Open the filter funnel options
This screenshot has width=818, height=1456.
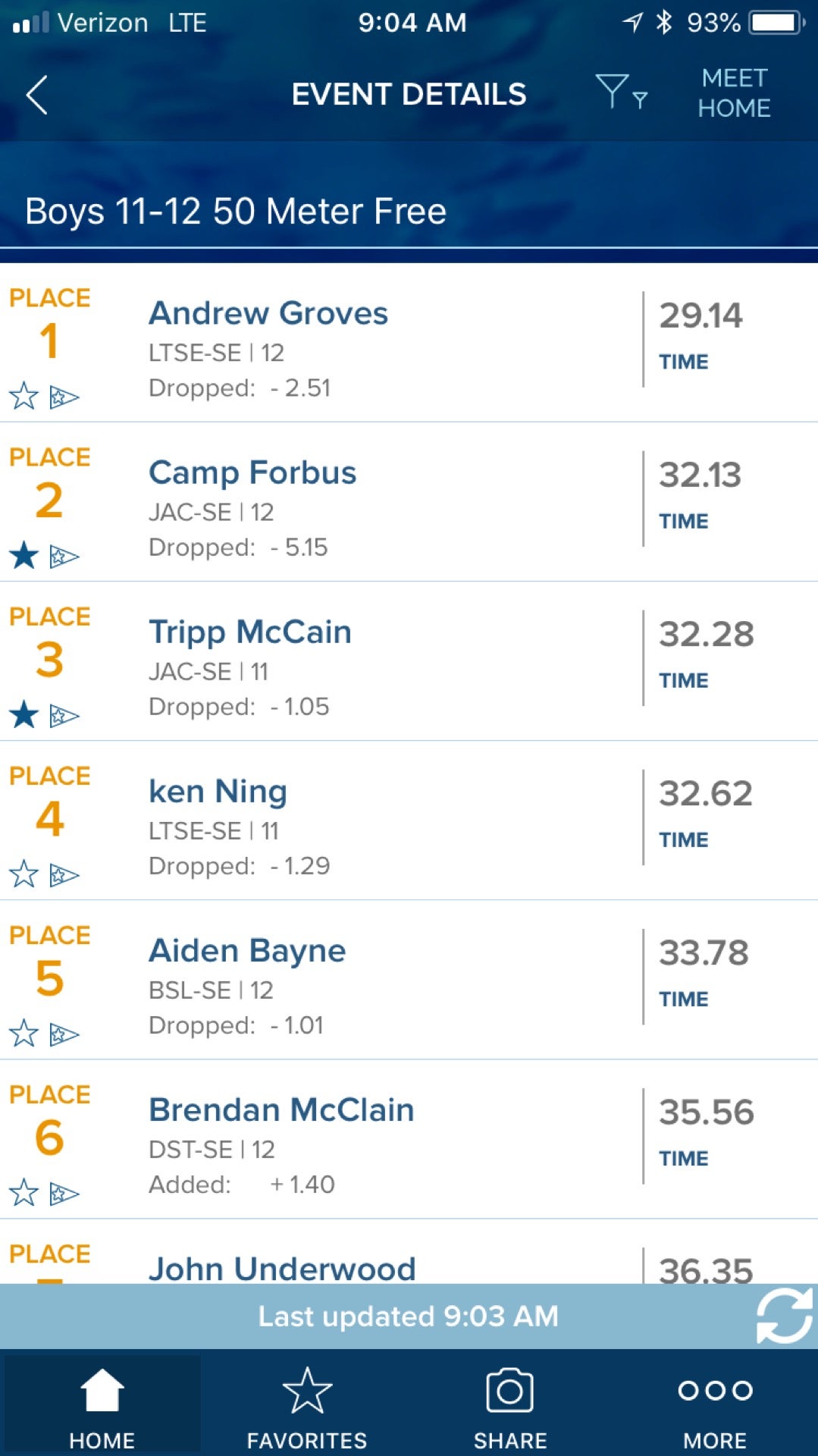tap(620, 93)
